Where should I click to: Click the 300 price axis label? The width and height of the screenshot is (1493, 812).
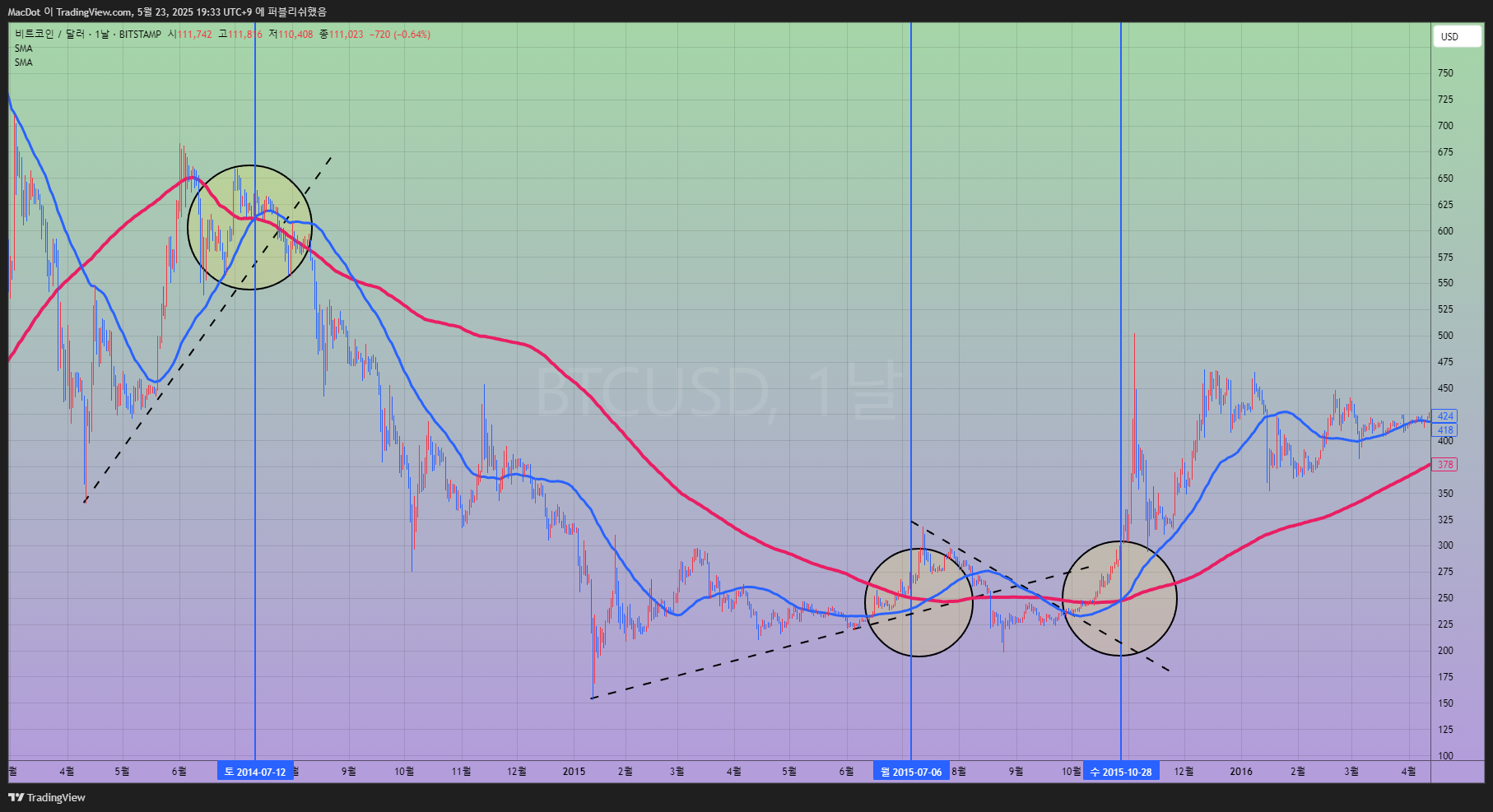tap(1445, 545)
